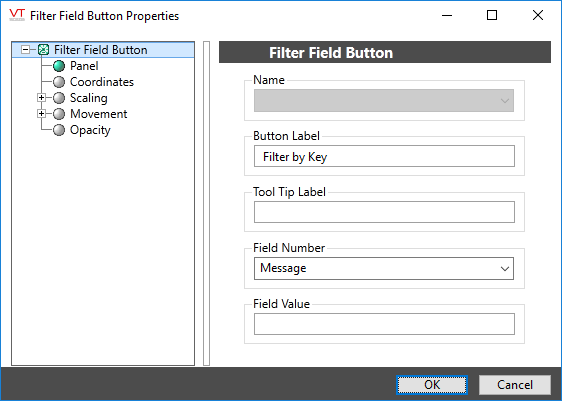
Task: Select Coordinates in the properties tree
Action: [x=102, y=82]
